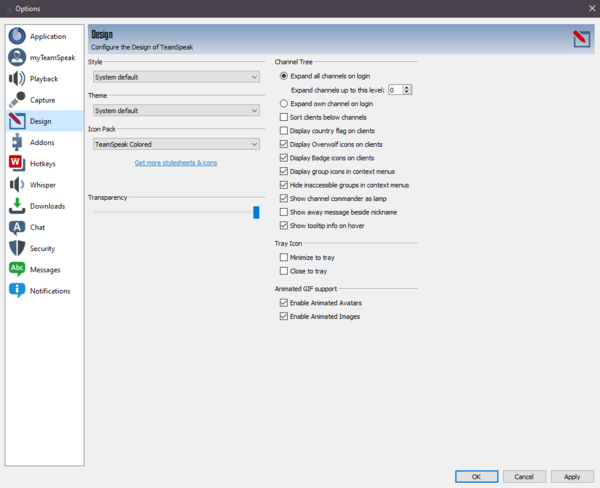Decrease the expand channels level value

coord(407,92)
